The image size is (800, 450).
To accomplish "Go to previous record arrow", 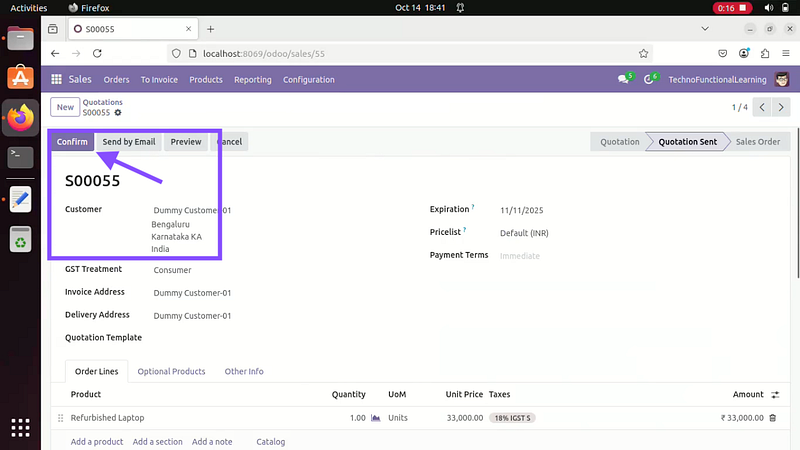I will coord(762,107).
